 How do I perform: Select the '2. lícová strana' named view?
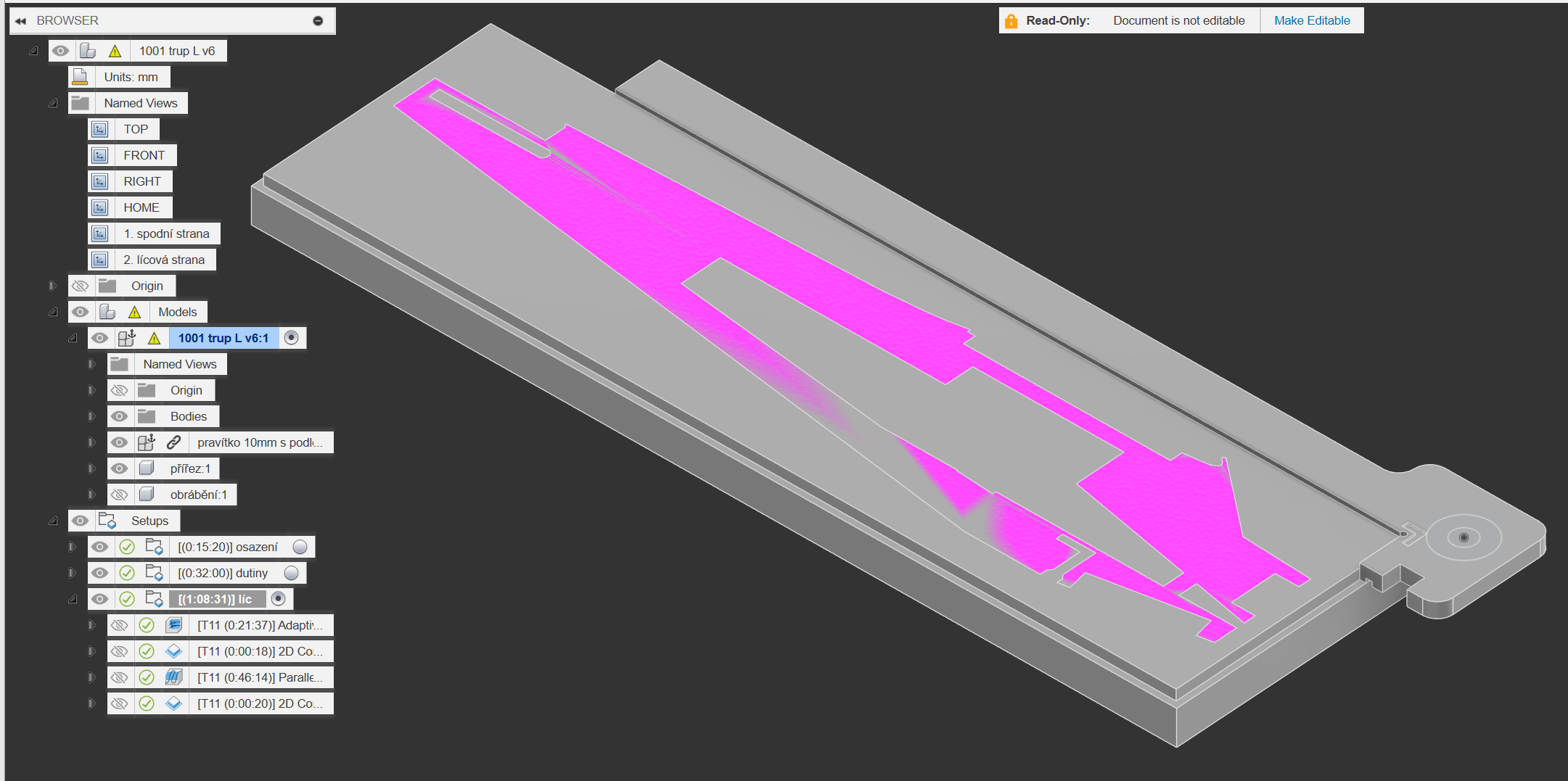pos(163,260)
